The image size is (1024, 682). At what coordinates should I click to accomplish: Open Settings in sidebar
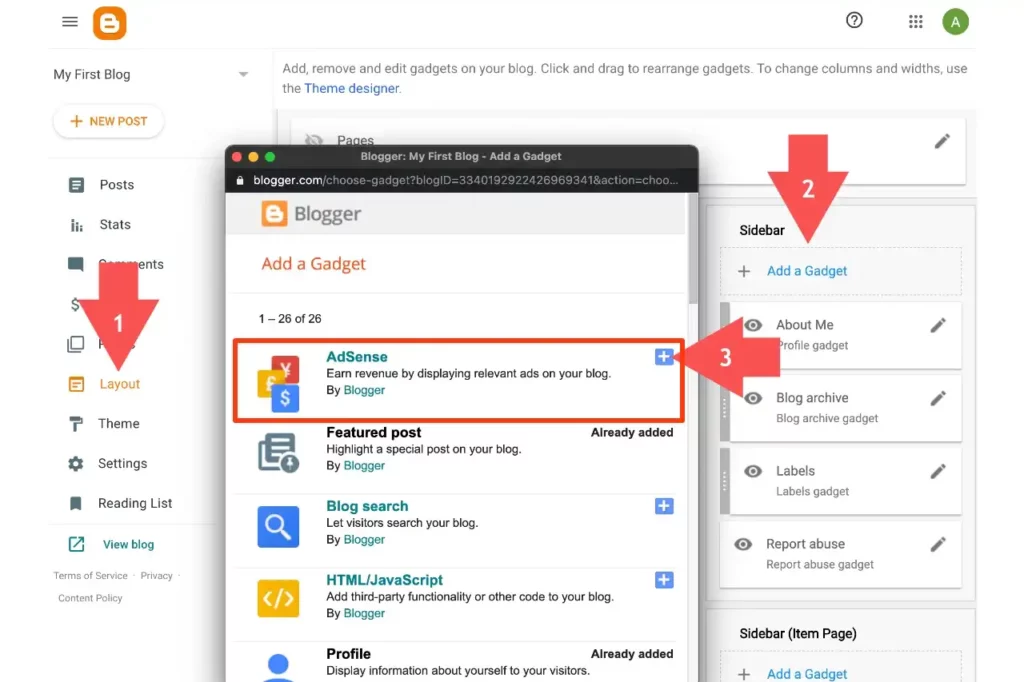122,464
